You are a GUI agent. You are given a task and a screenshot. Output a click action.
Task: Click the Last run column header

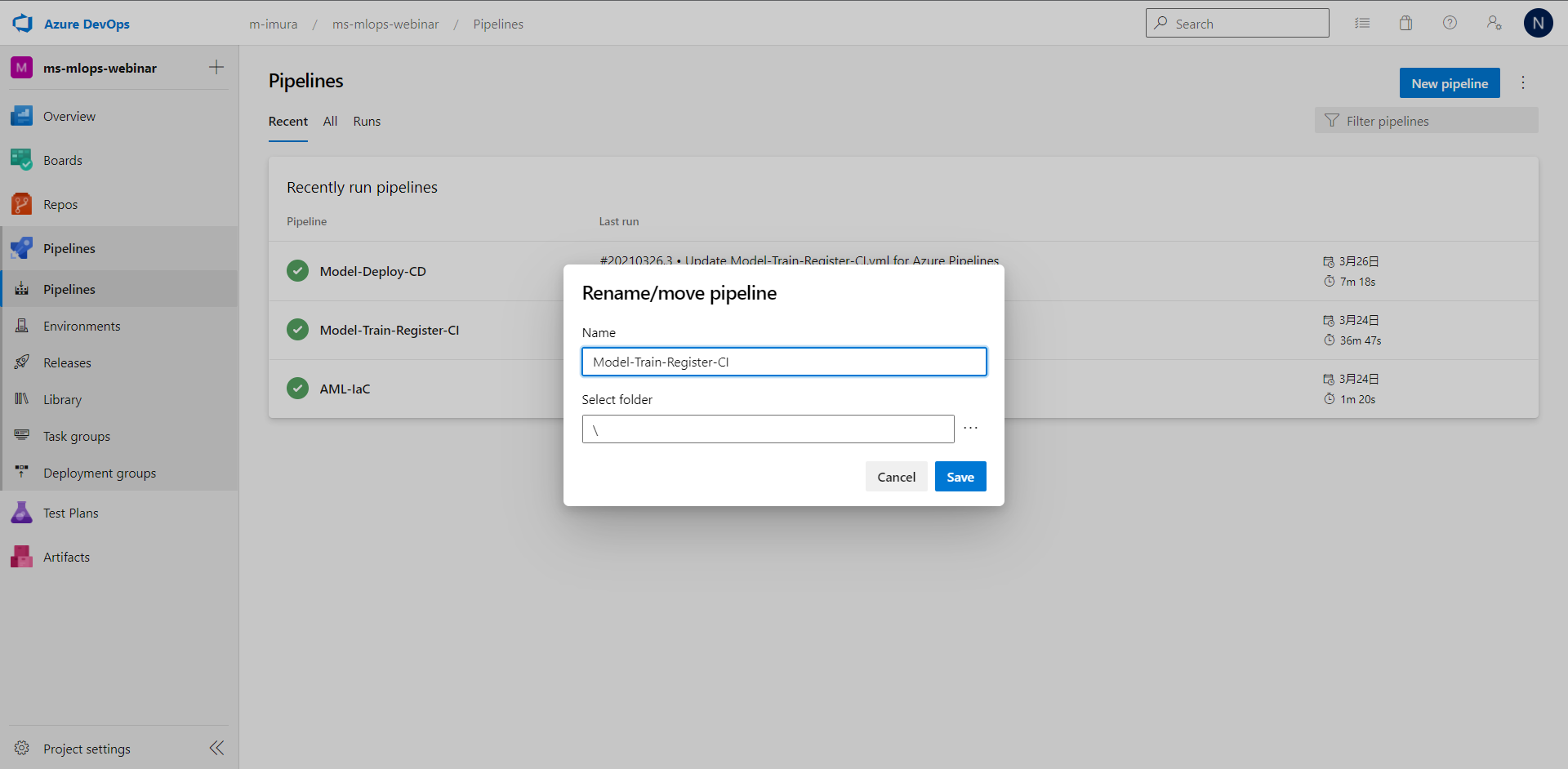(x=619, y=221)
